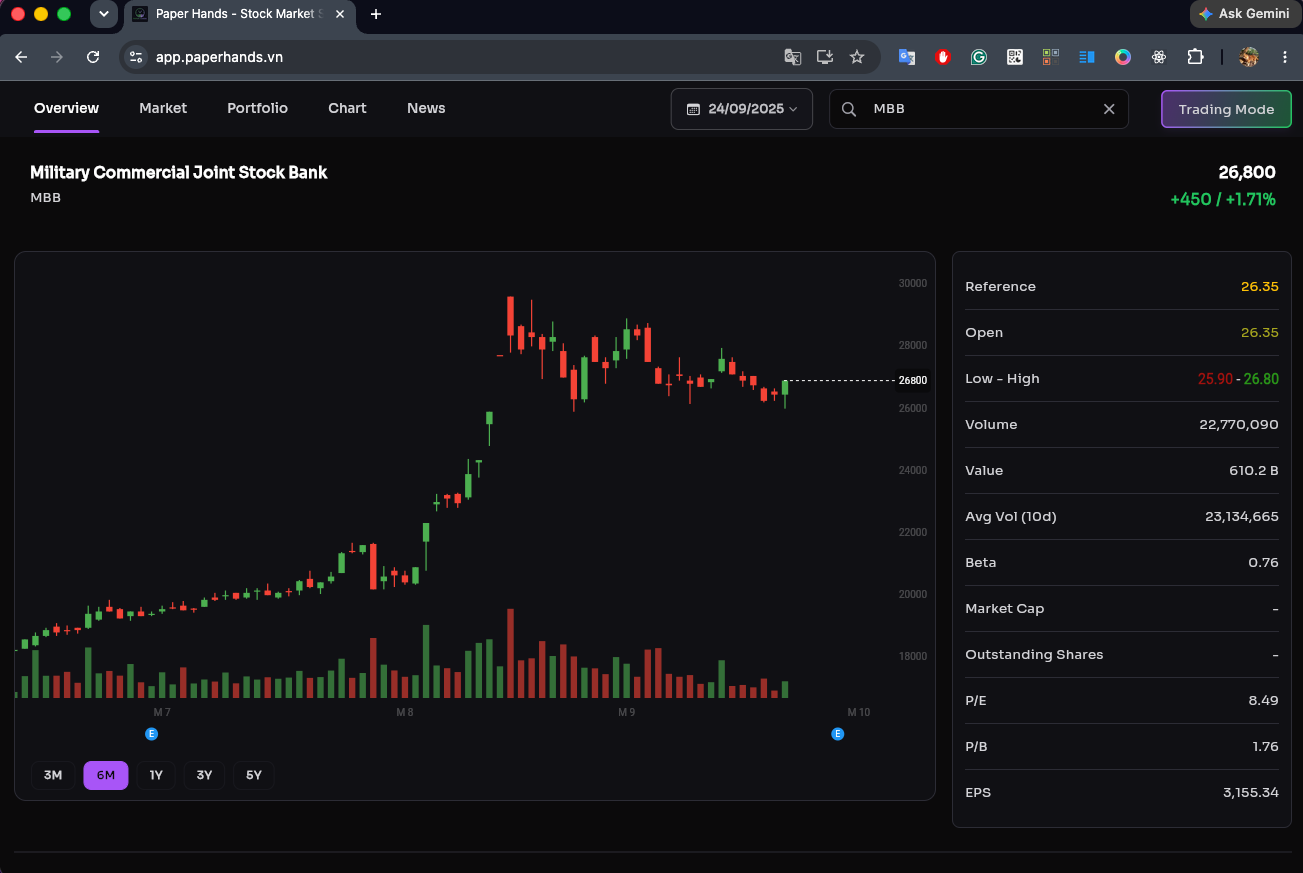The height and width of the screenshot is (873, 1303).
Task: Click the install app icon in address bar
Action: coord(825,57)
